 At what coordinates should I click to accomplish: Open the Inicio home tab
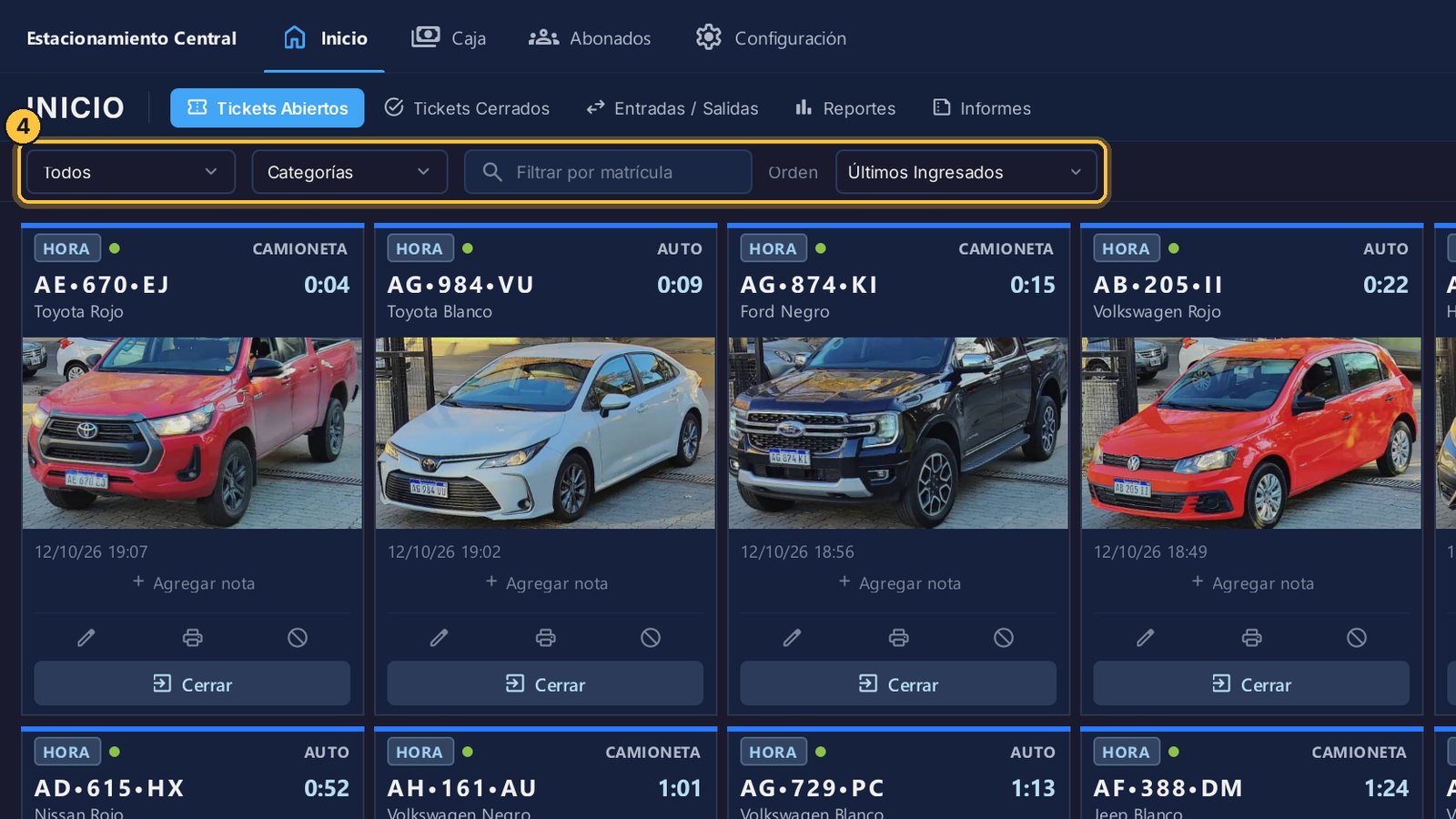324,38
